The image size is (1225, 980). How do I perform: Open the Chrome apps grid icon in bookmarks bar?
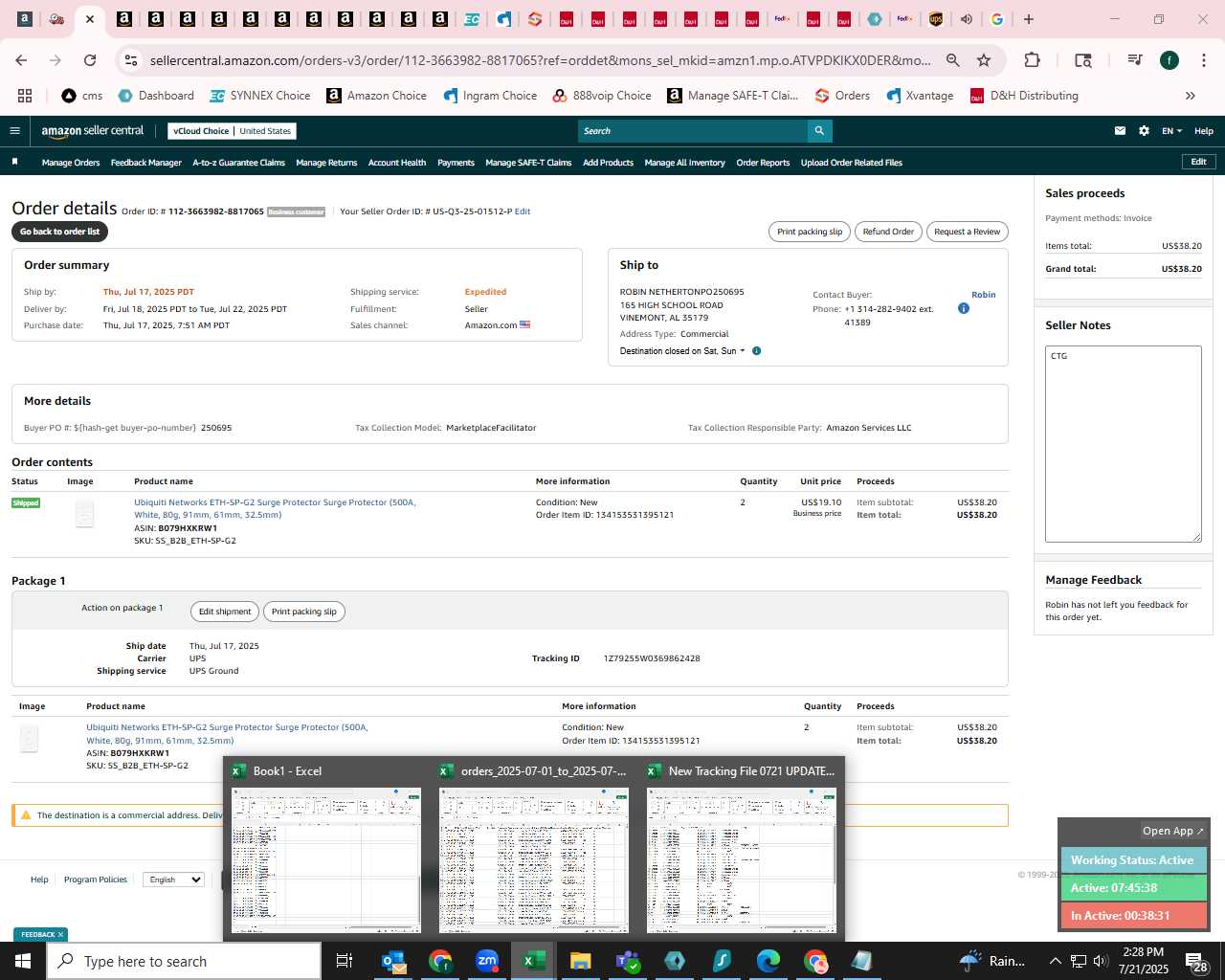pos(25,96)
